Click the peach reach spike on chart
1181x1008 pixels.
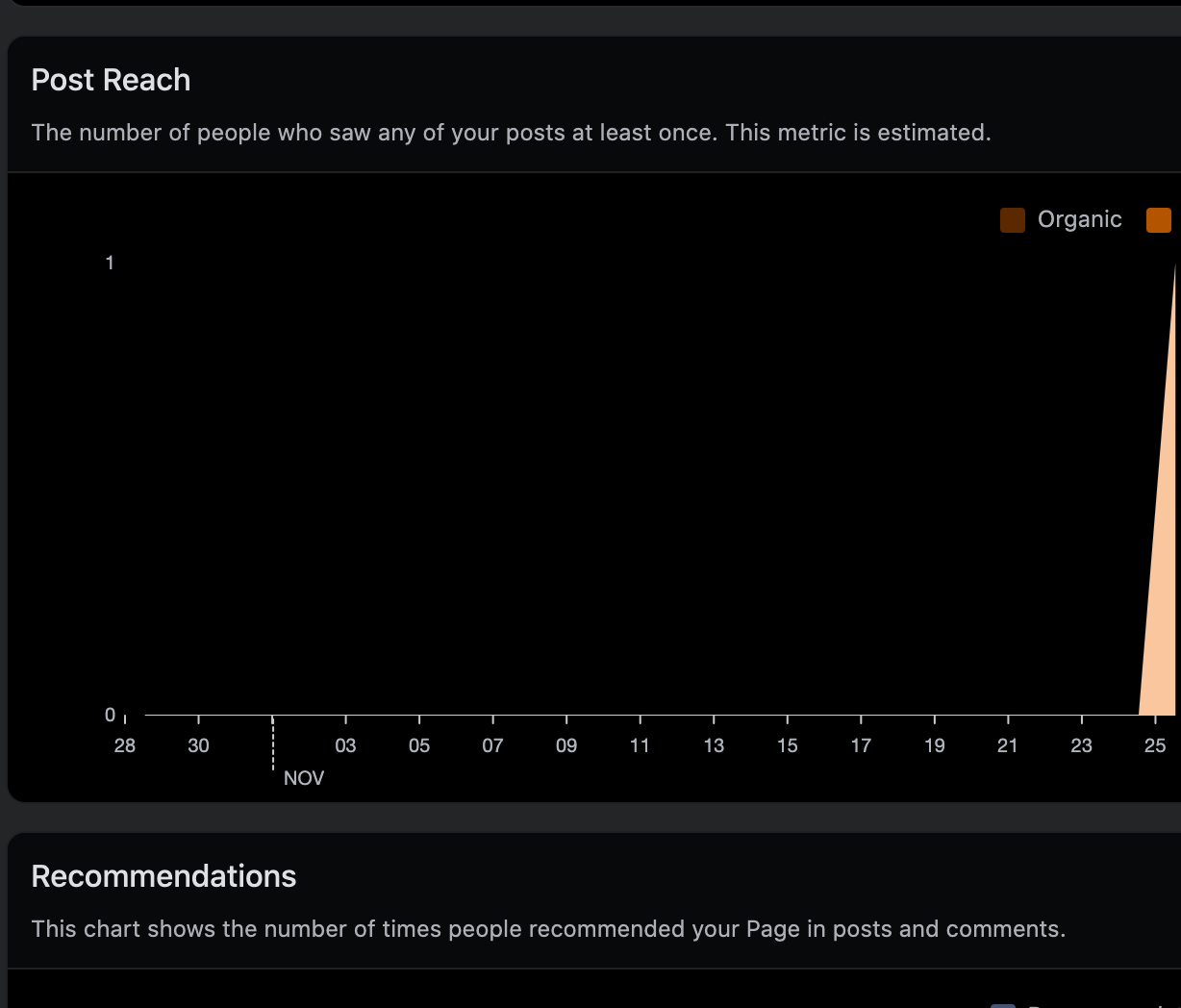(1162, 577)
